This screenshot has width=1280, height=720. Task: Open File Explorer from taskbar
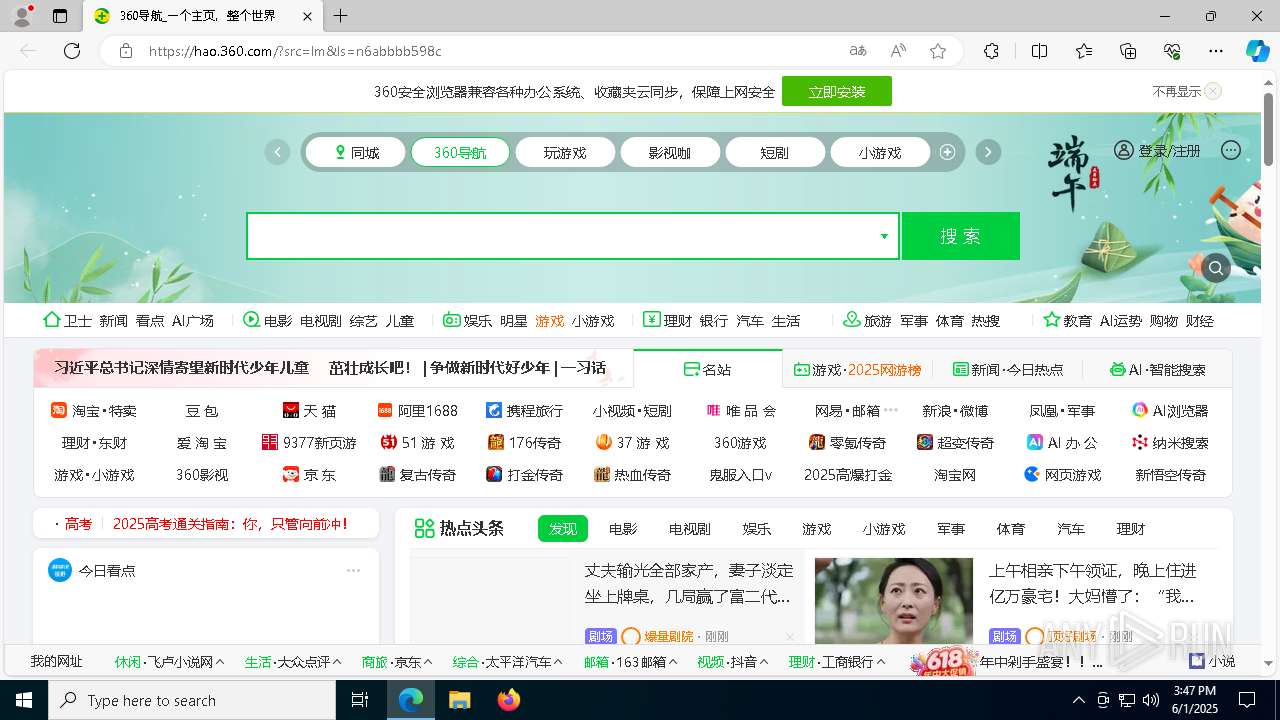click(x=459, y=700)
